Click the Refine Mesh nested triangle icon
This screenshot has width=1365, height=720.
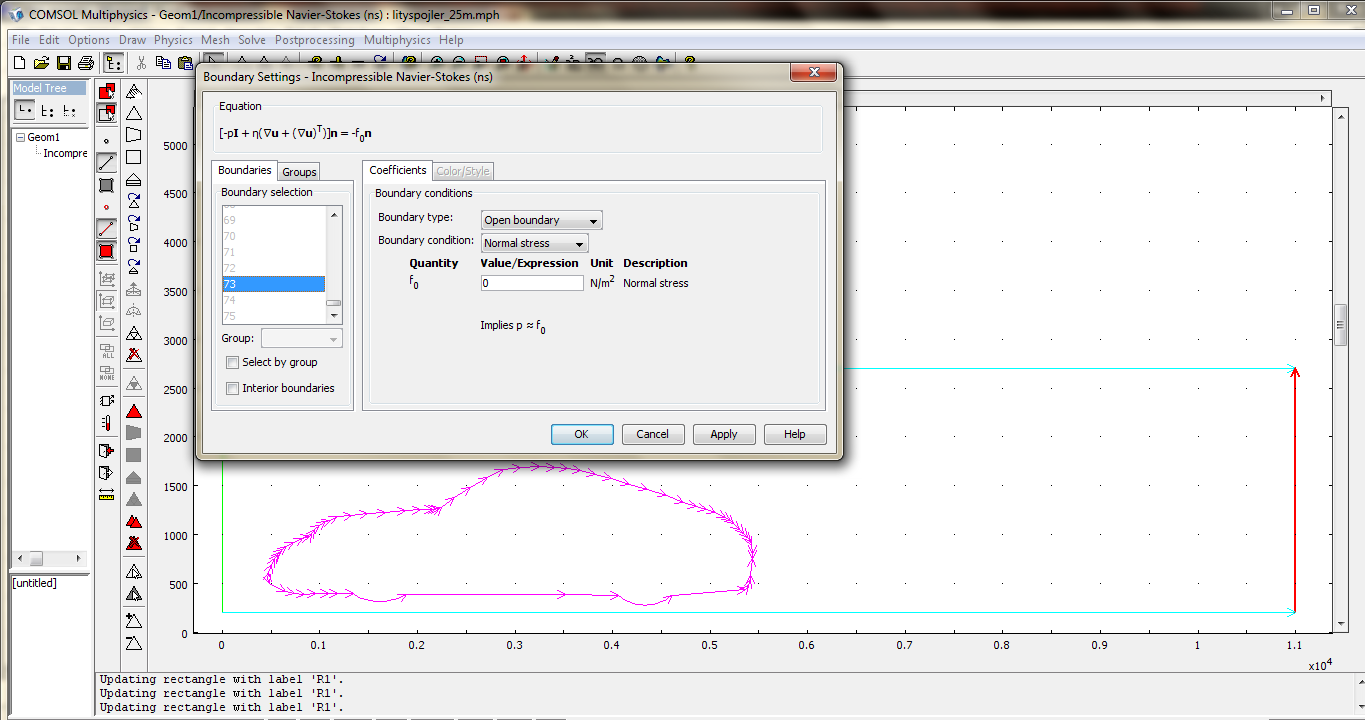pyautogui.click(x=134, y=333)
